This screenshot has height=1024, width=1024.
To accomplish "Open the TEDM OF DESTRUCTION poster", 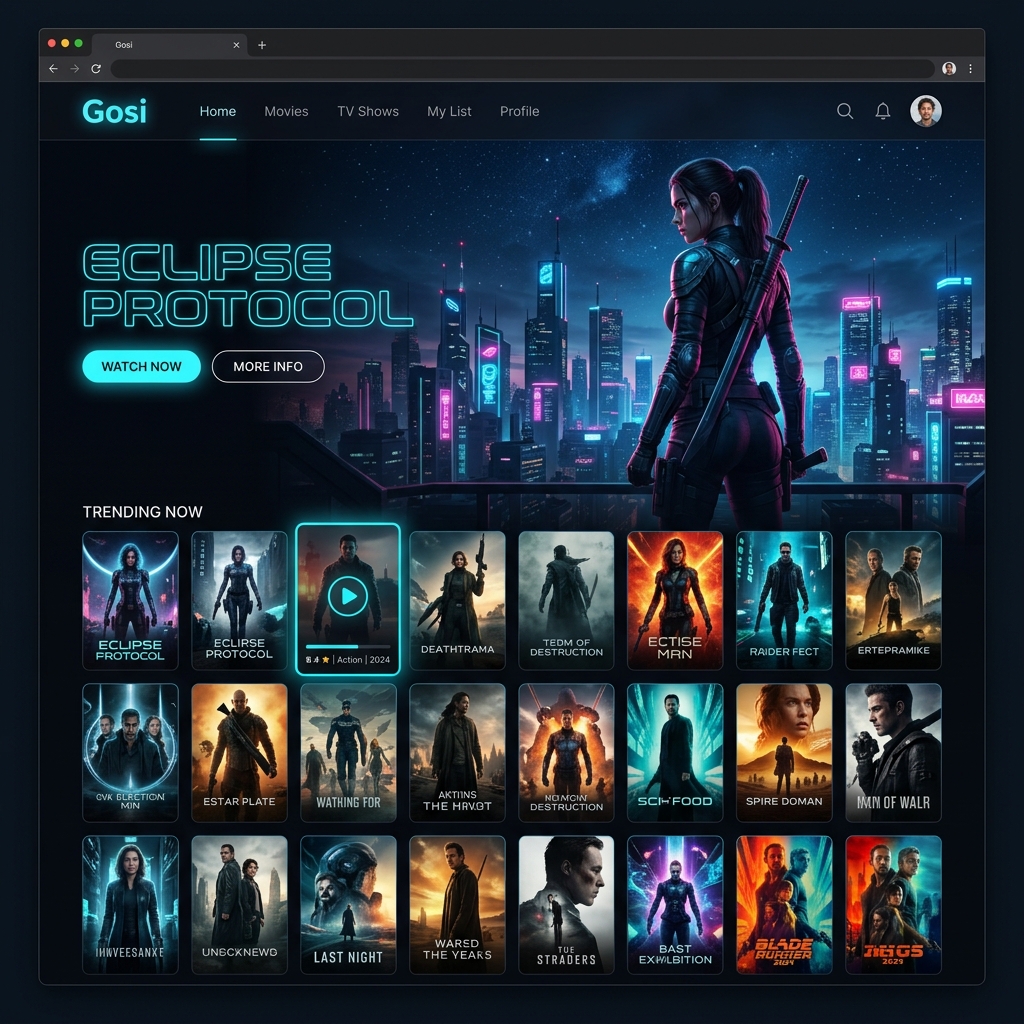I will coord(566,601).
